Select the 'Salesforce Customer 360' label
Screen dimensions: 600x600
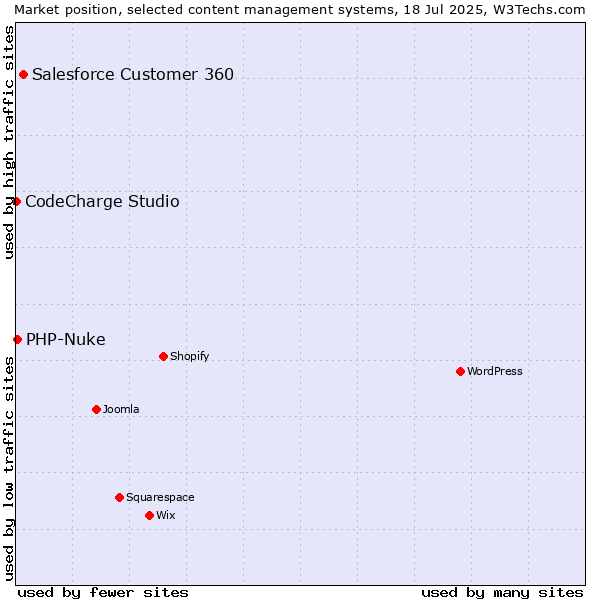pos(133,74)
